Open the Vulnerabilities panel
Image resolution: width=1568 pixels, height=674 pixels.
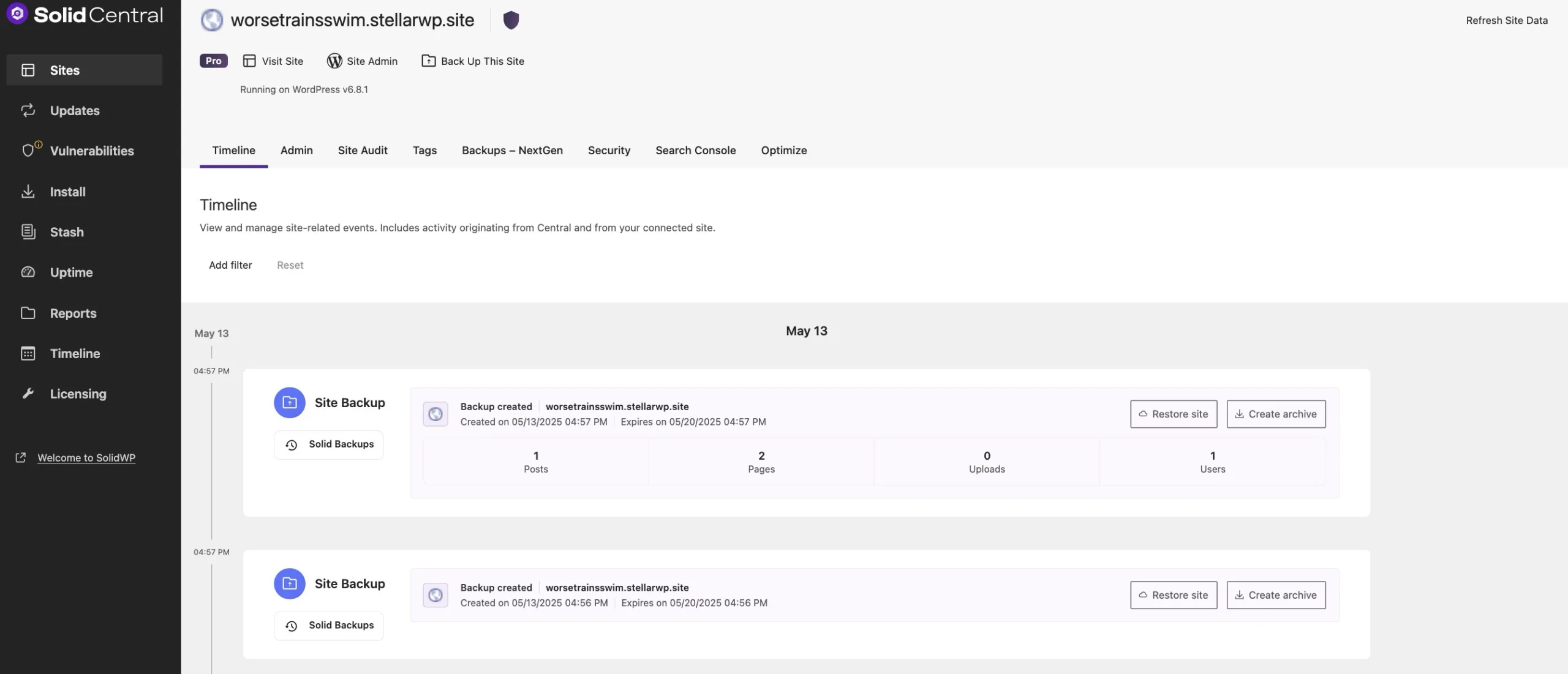tap(92, 151)
